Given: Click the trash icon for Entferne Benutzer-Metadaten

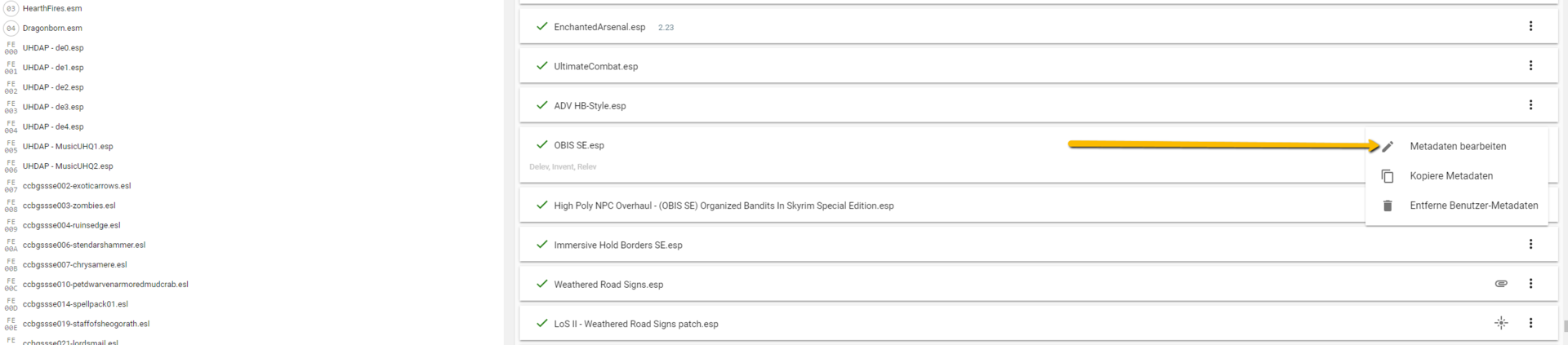Looking at the screenshot, I should (1388, 206).
